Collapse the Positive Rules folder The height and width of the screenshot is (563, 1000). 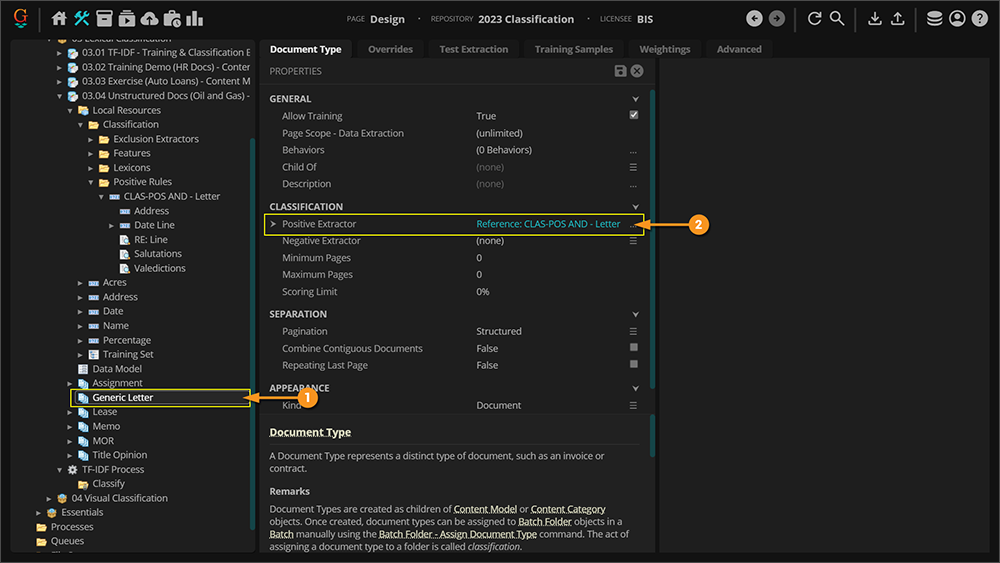[x=91, y=182]
